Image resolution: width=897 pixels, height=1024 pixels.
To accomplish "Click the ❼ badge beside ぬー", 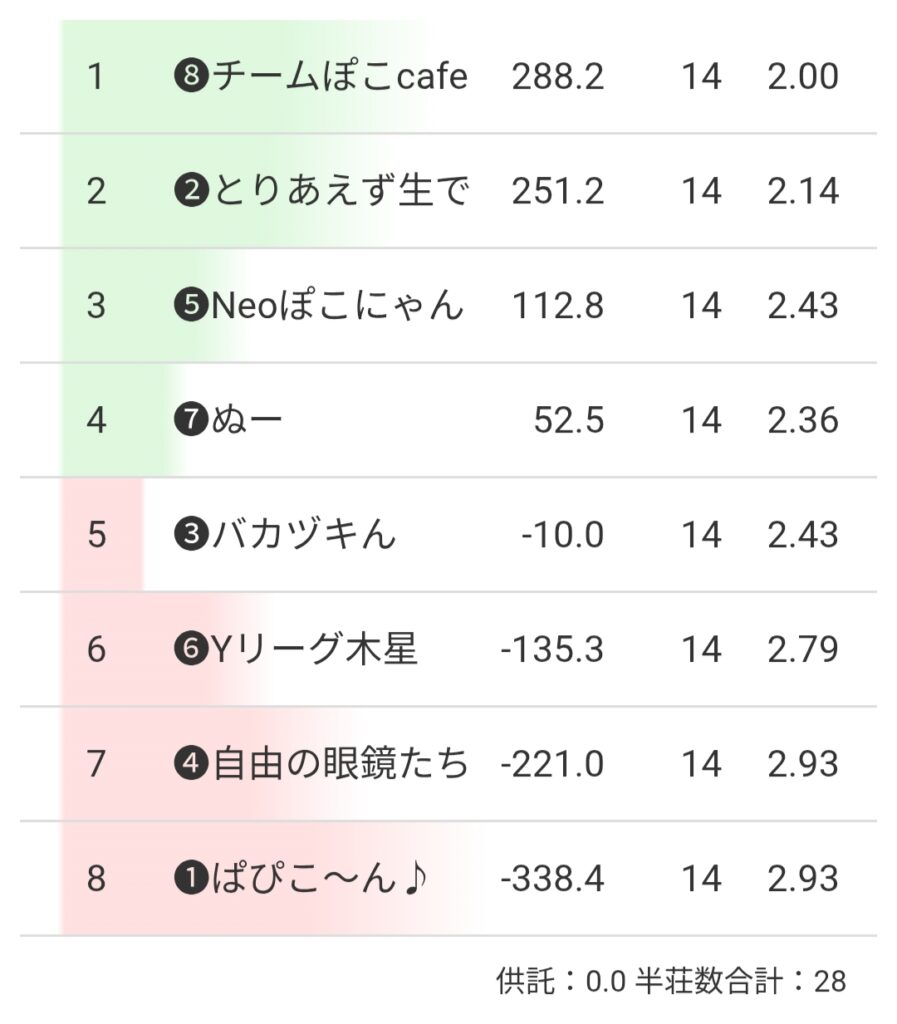I will pos(190,421).
